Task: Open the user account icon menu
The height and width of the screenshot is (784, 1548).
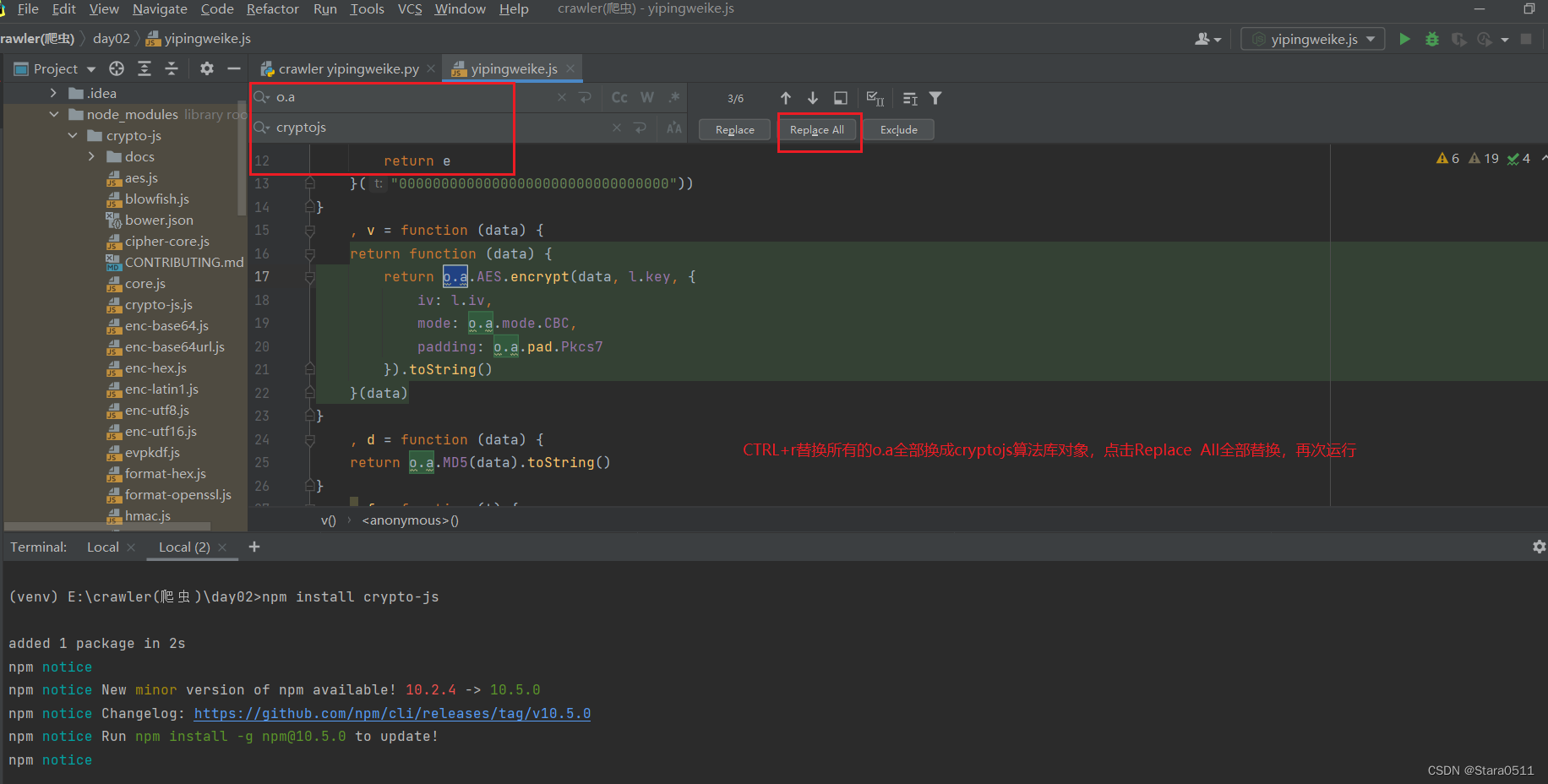Action: pyautogui.click(x=1207, y=39)
